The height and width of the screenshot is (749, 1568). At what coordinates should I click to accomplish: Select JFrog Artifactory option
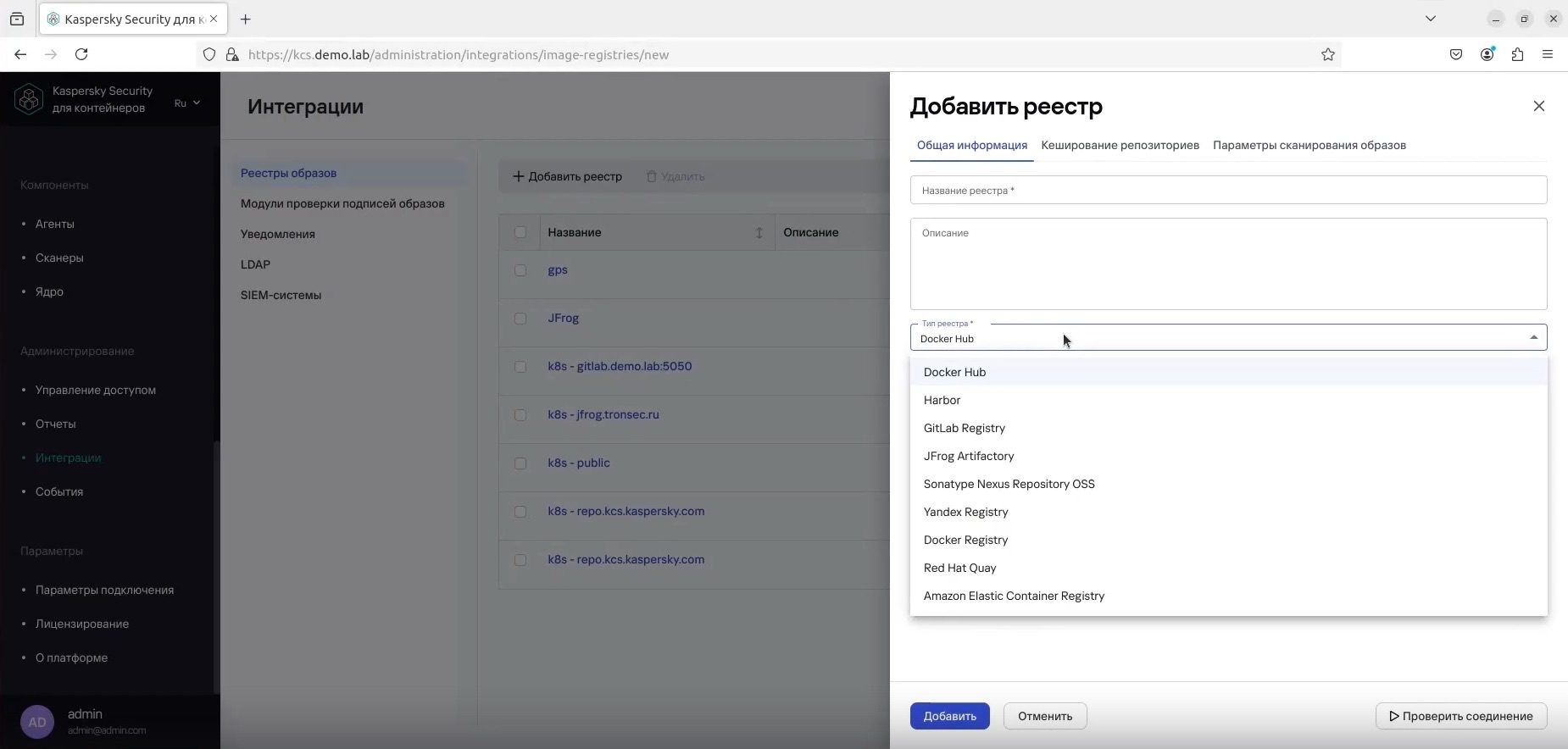1228,456
